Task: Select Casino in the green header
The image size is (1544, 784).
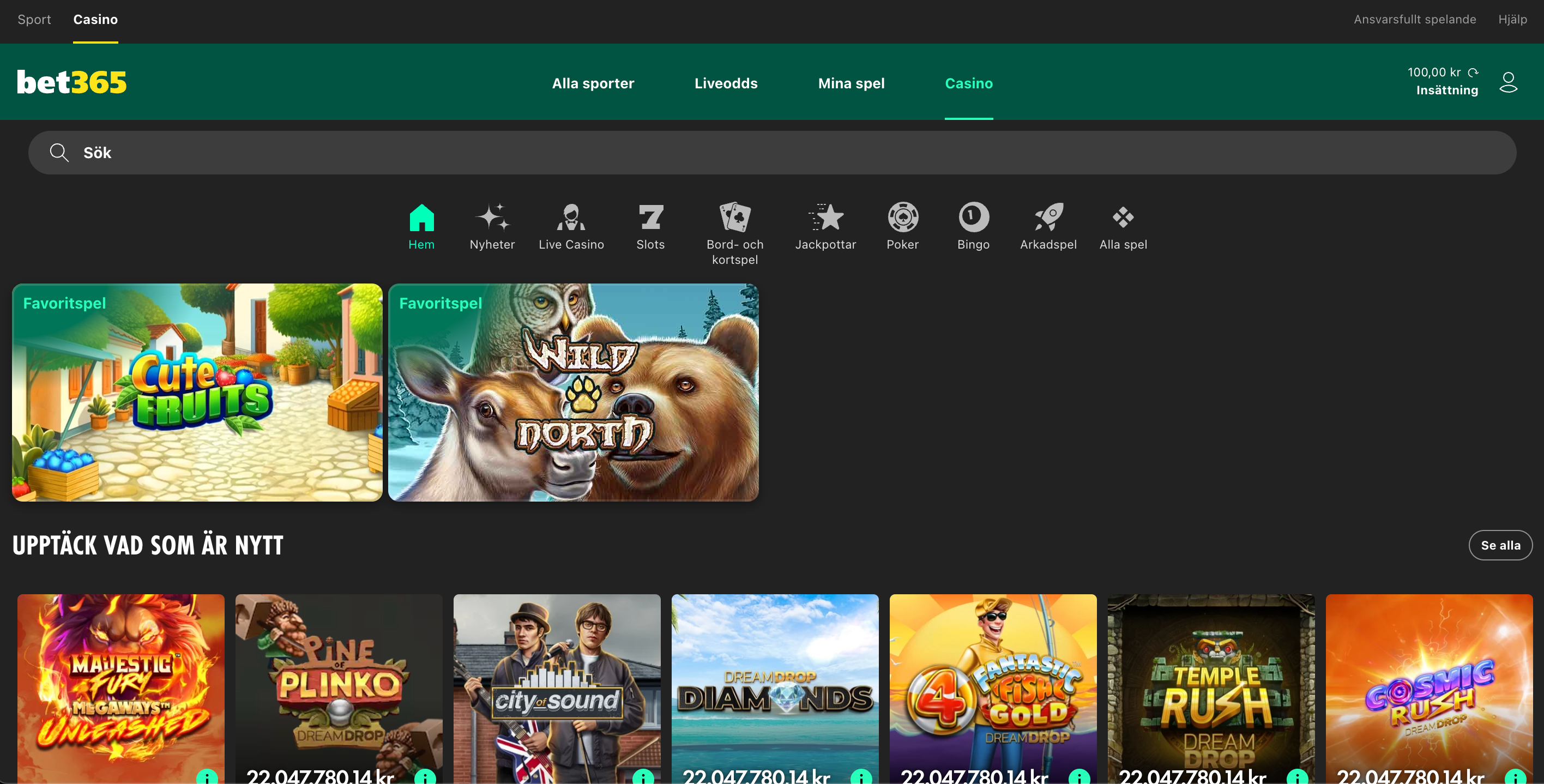Action: click(969, 83)
